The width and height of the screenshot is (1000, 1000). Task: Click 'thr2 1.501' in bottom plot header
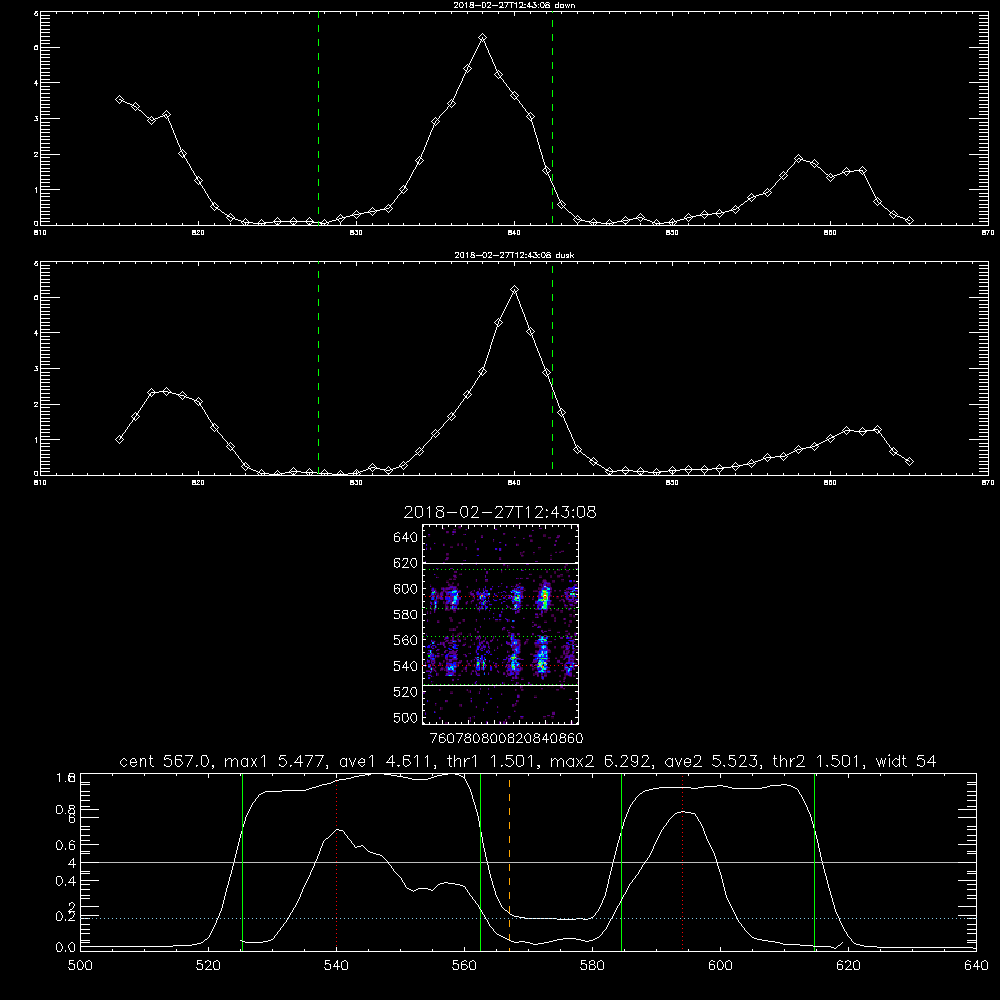click(x=820, y=761)
